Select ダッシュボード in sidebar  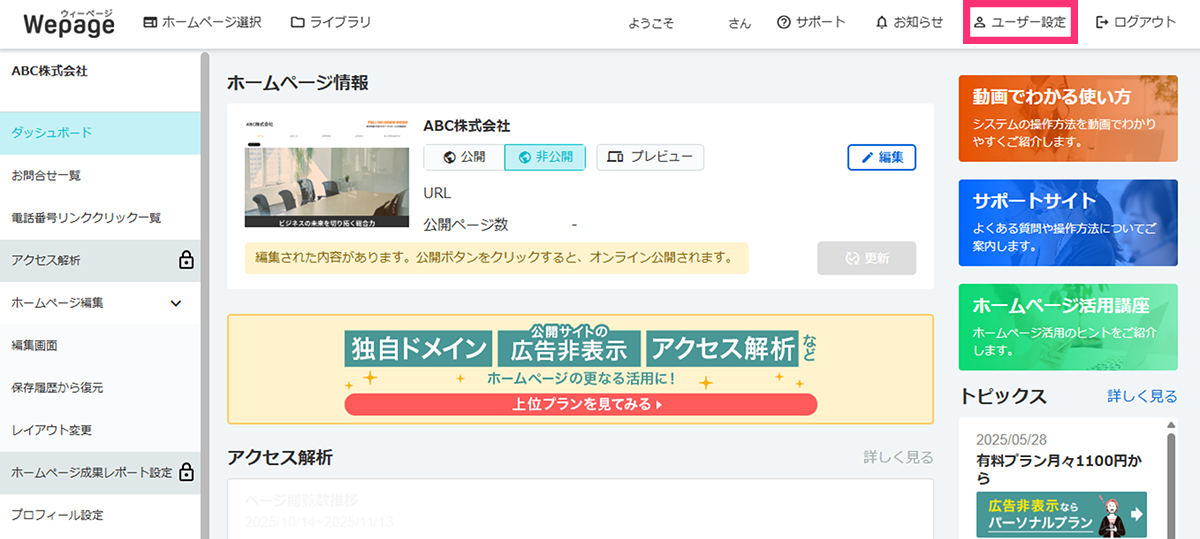(100, 132)
